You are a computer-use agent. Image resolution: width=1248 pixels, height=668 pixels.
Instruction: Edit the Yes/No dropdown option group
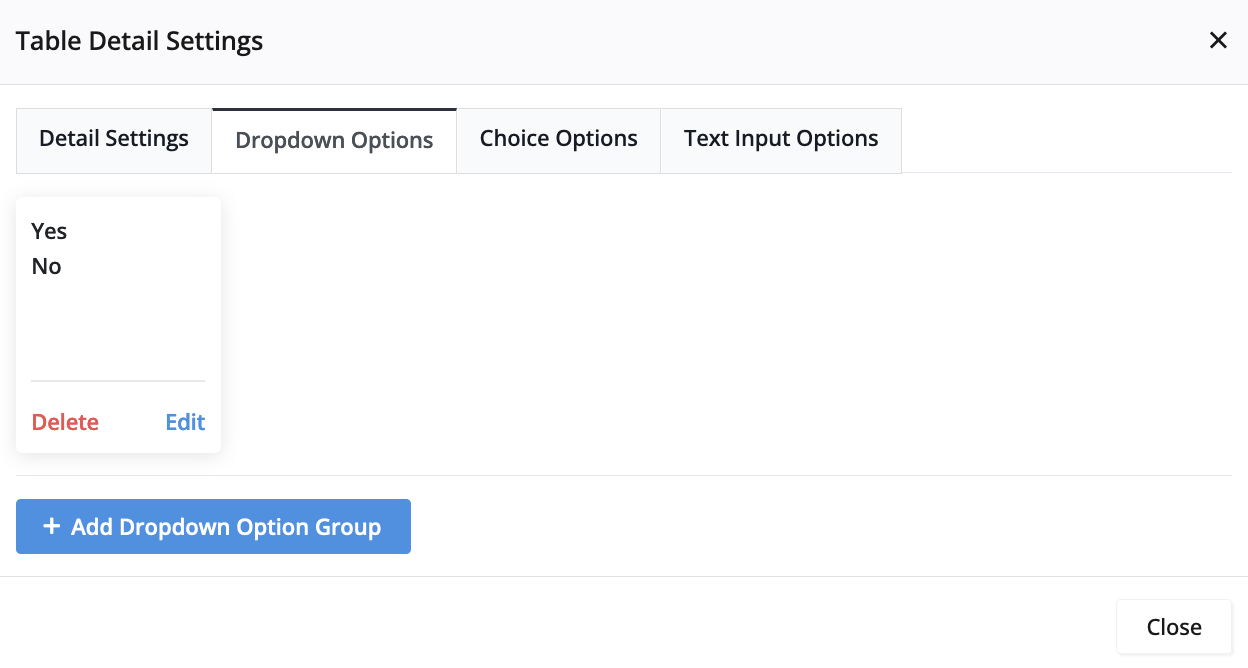tap(185, 422)
